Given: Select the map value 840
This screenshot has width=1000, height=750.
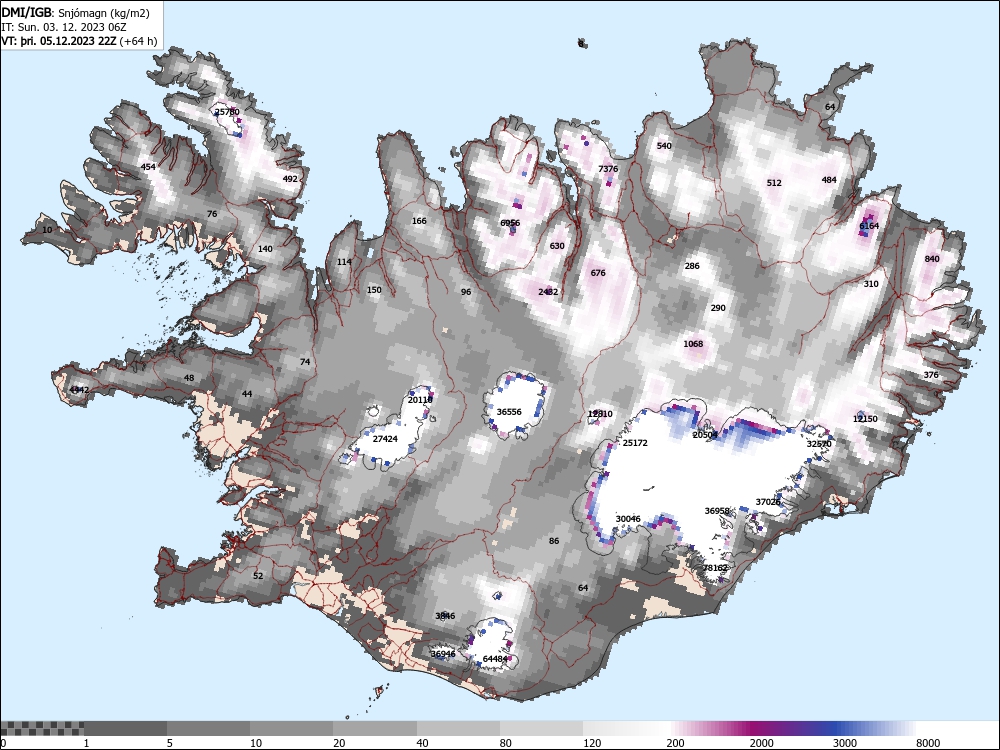Looking at the screenshot, I should click(x=932, y=259).
